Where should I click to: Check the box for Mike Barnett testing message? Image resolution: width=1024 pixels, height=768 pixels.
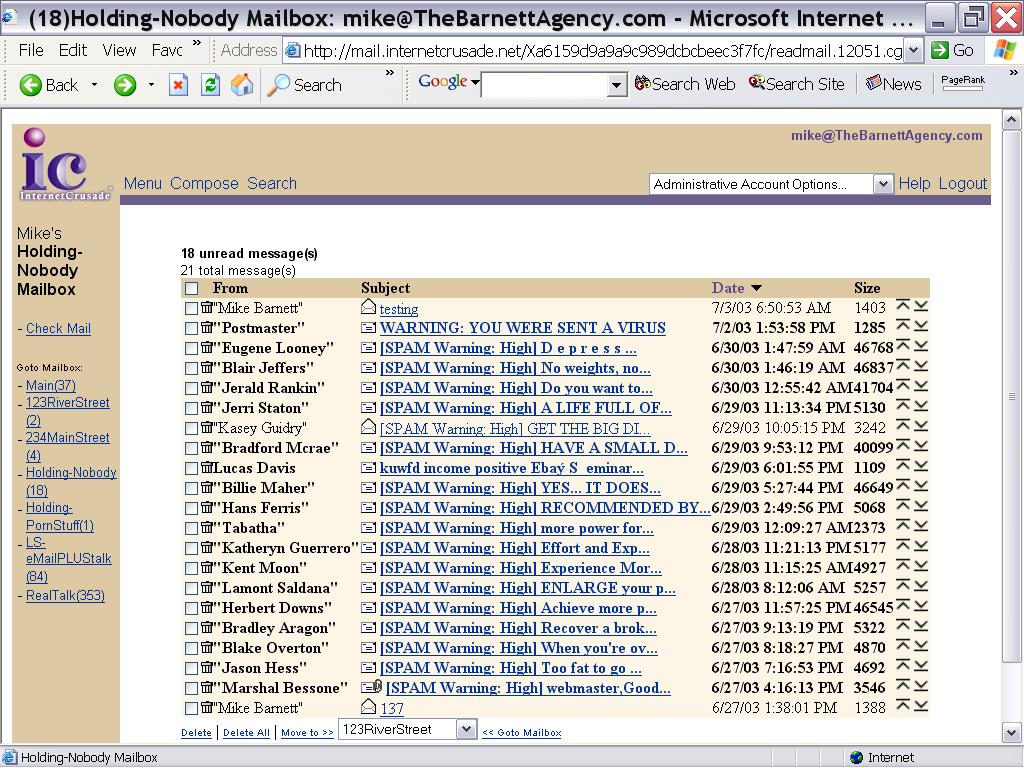coord(191,308)
